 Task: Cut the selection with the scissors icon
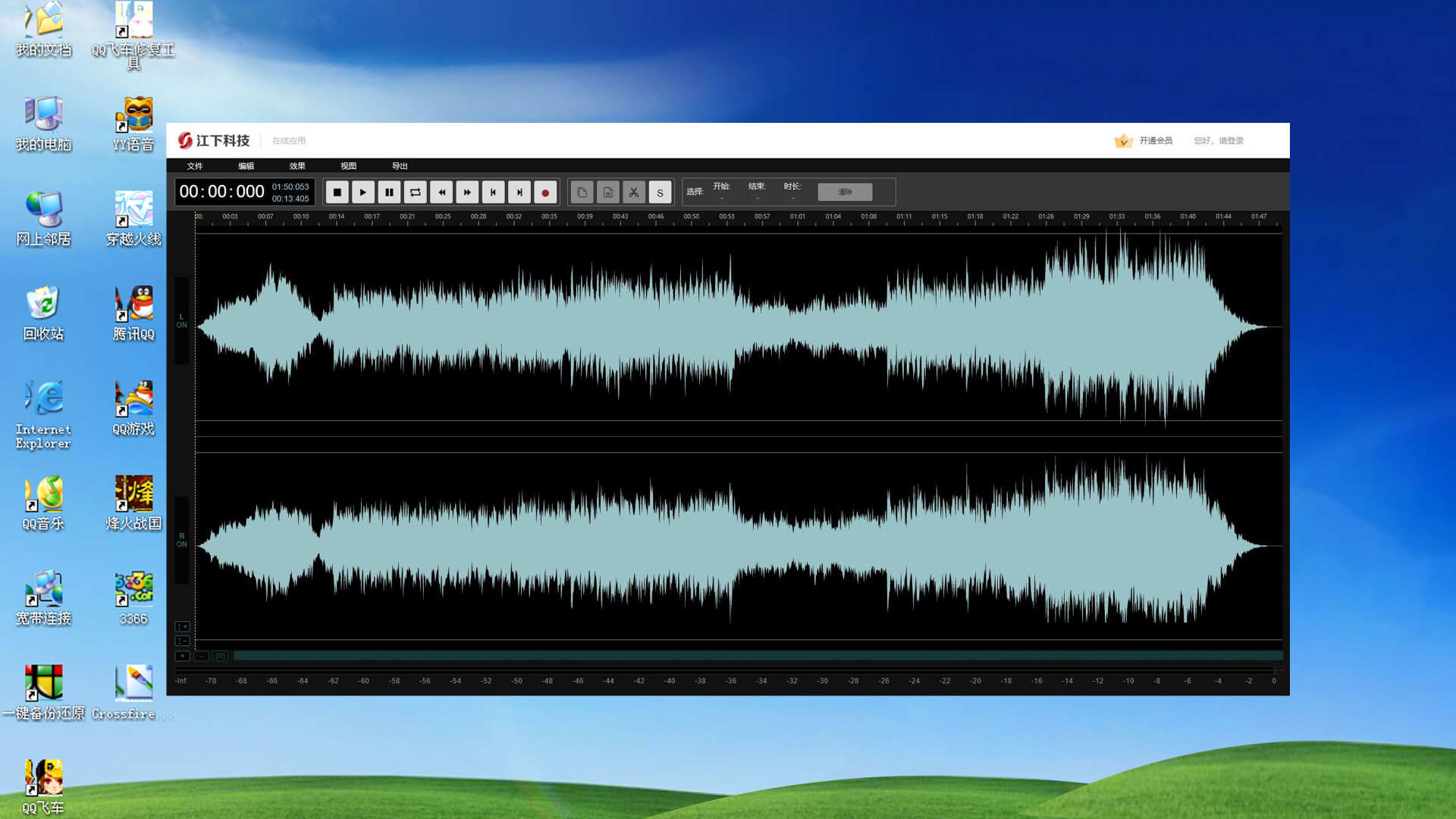pyautogui.click(x=634, y=193)
